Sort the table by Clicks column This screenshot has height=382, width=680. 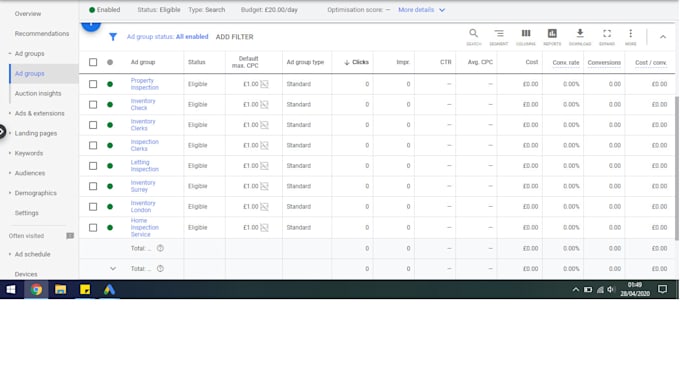point(356,62)
